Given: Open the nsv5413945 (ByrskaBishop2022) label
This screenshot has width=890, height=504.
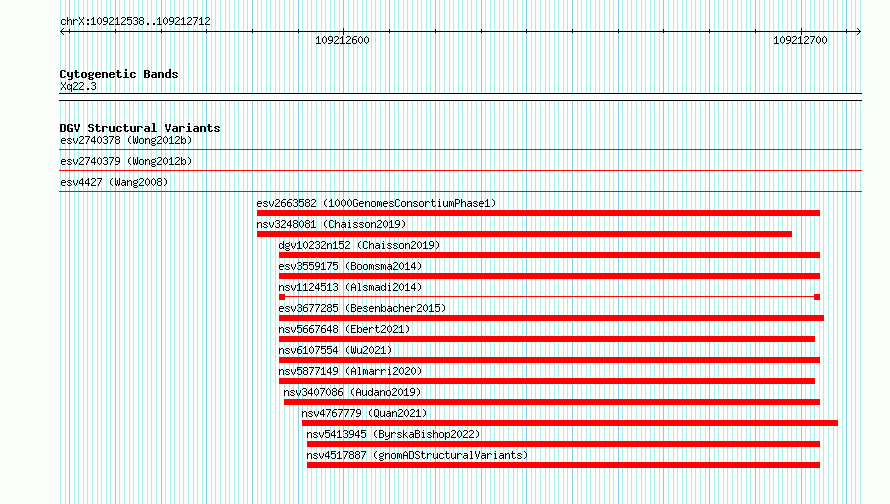Looking at the screenshot, I should 393,434.
